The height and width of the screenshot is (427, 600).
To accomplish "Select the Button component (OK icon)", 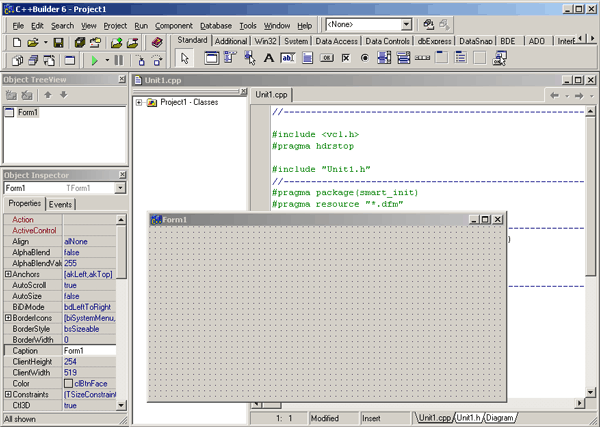I will [326, 58].
